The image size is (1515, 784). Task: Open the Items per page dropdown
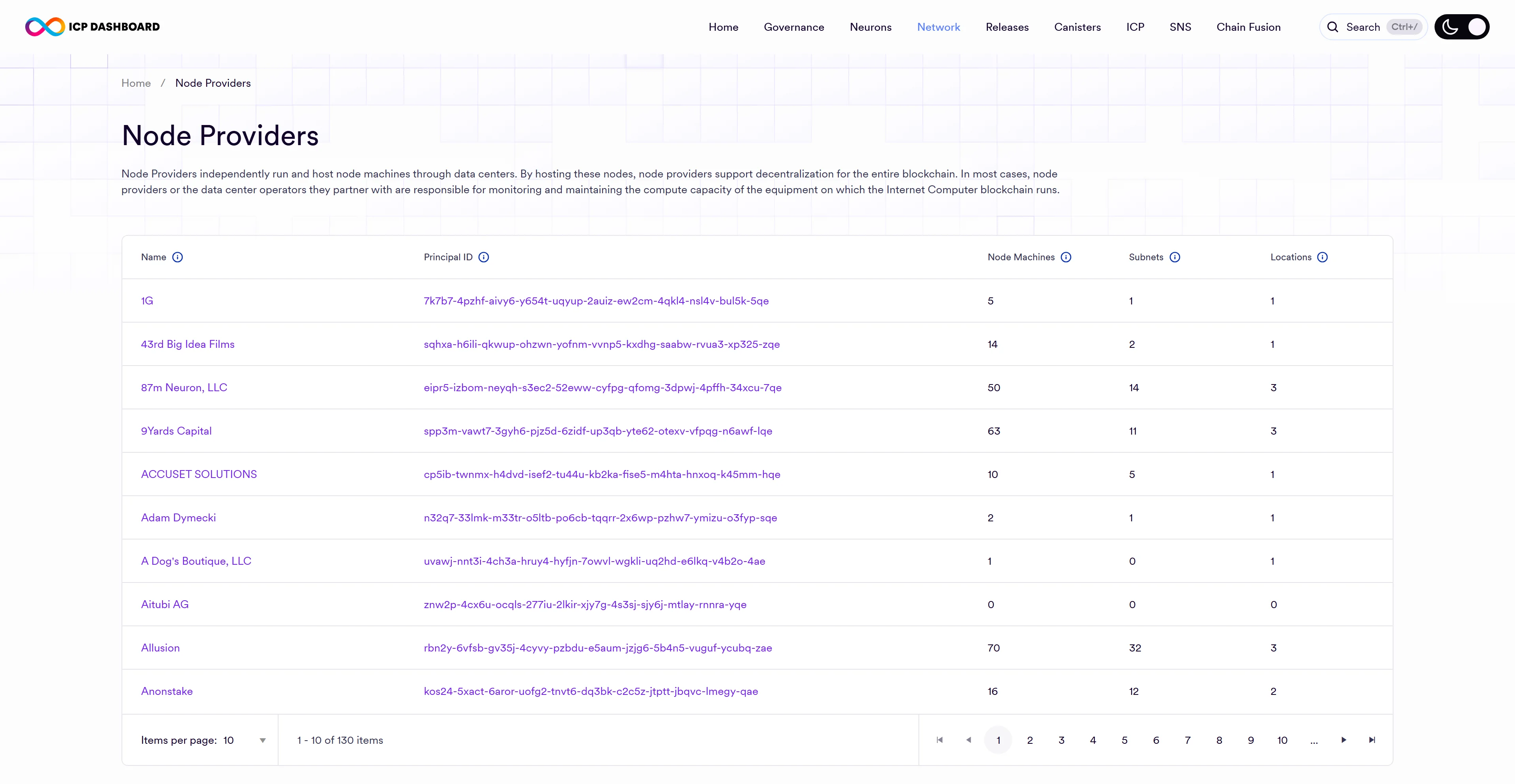pos(245,740)
